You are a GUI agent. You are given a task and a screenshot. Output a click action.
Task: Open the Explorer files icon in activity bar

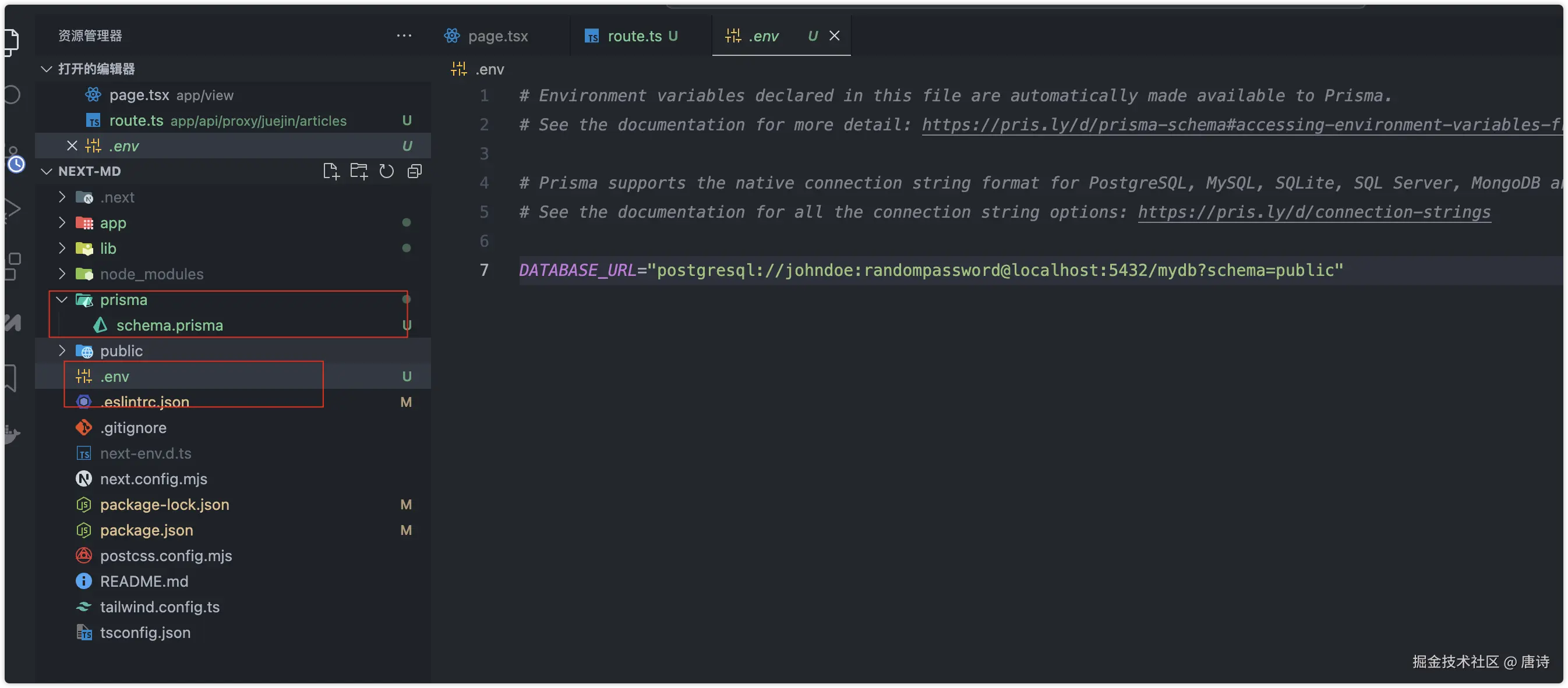point(11,41)
